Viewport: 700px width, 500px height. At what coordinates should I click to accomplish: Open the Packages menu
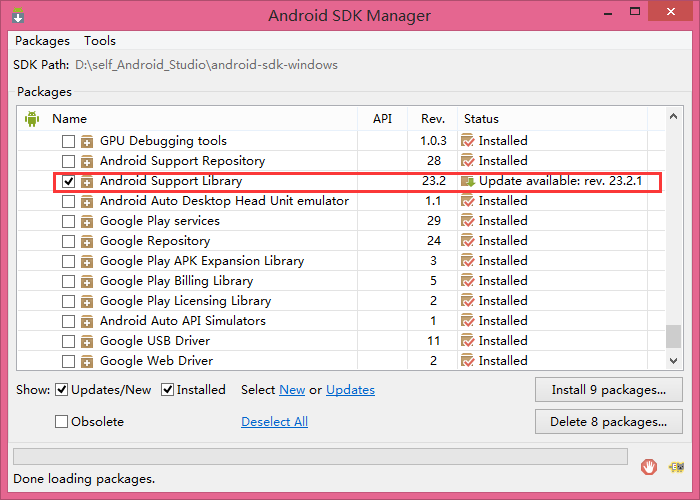coord(42,41)
